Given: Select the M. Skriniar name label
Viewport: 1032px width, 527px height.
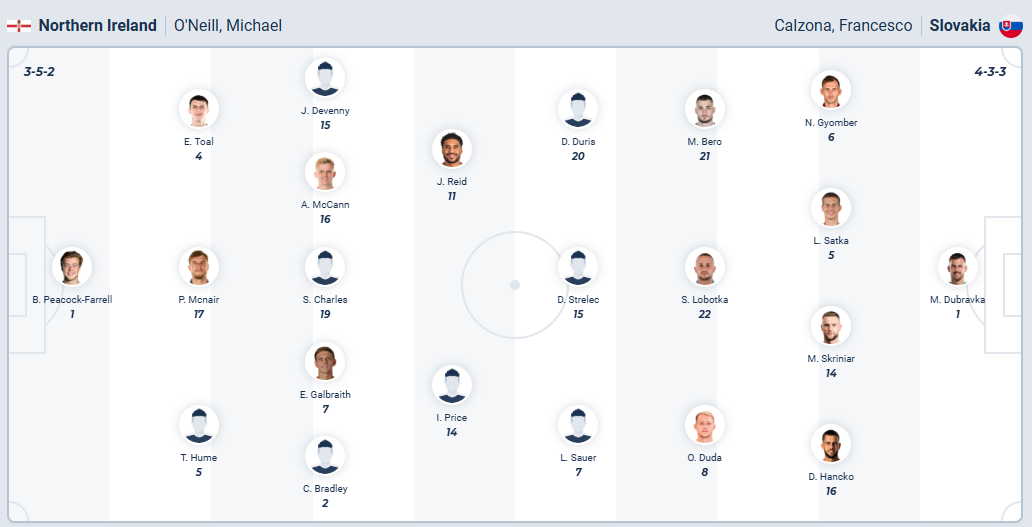Looking at the screenshot, I should coord(831,358).
